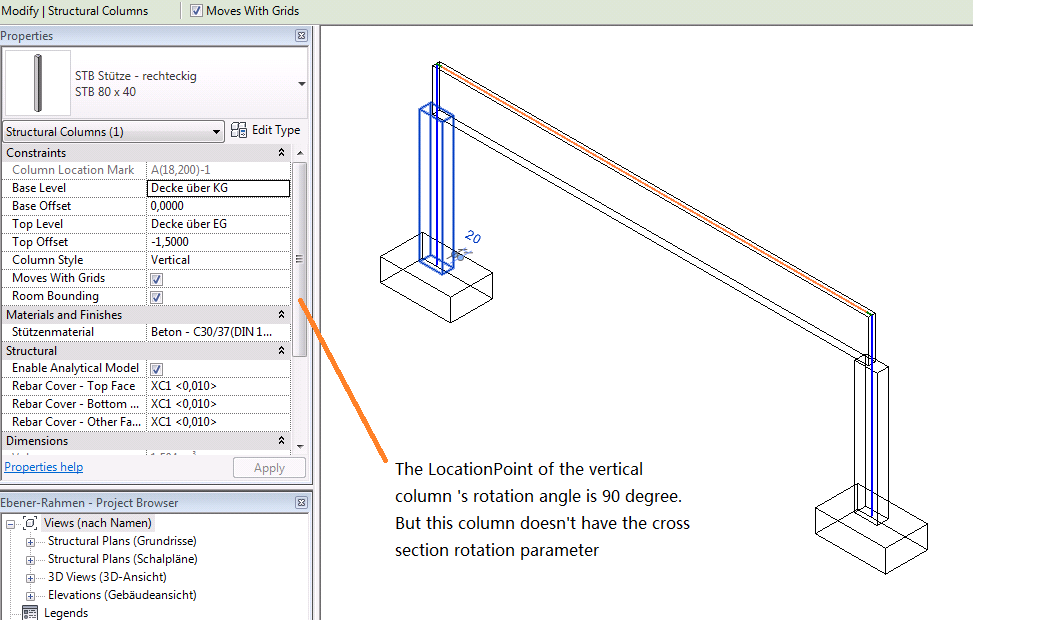Toggle Moves With Grids on the options bar

196,11
